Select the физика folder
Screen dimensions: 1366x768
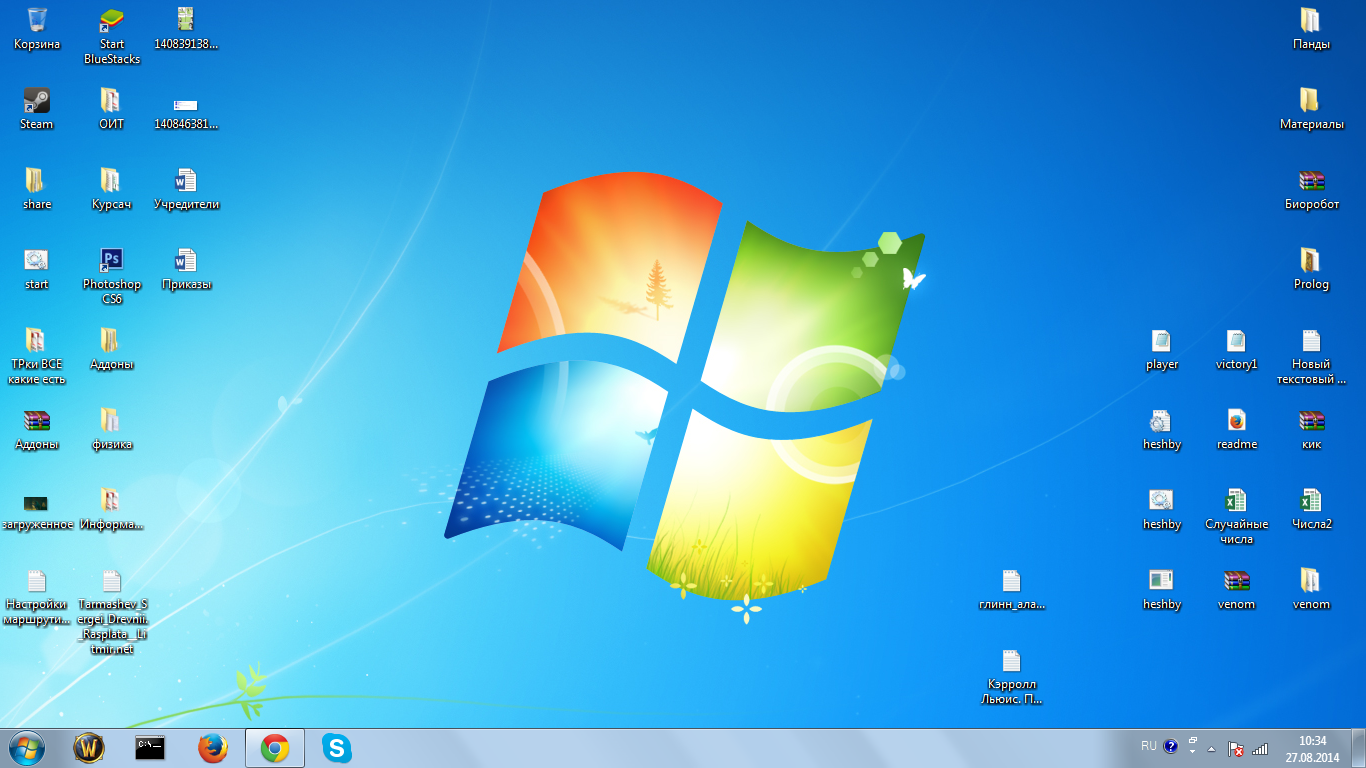click(111, 428)
